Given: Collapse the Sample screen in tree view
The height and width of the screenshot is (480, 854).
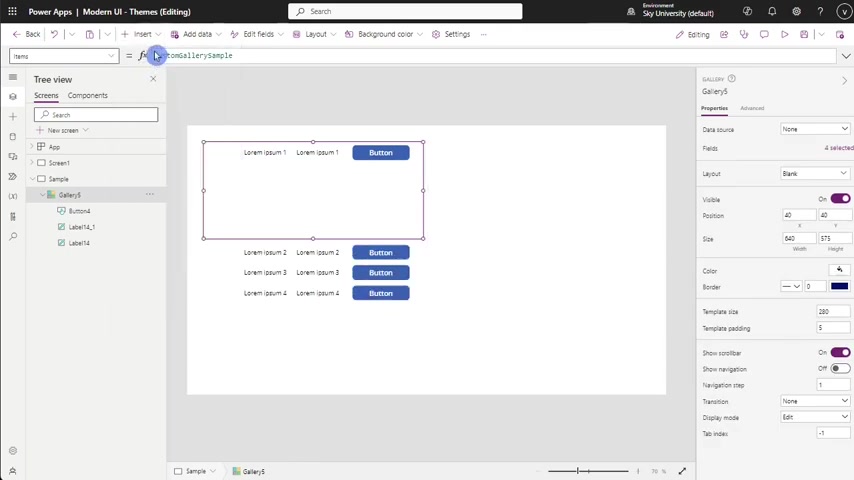Looking at the screenshot, I should click(33, 179).
